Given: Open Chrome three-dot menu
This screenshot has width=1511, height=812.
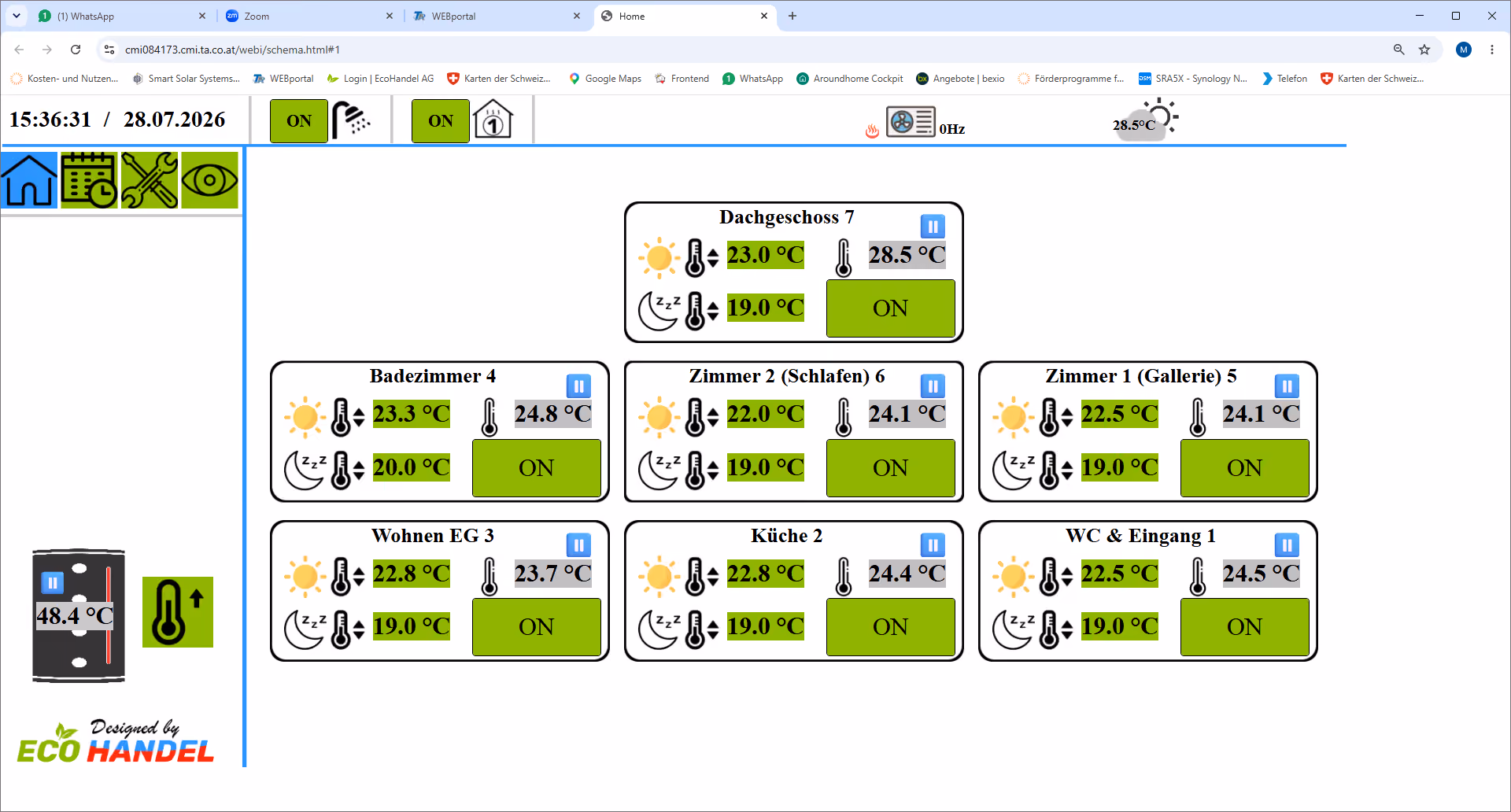Looking at the screenshot, I should [x=1492, y=50].
